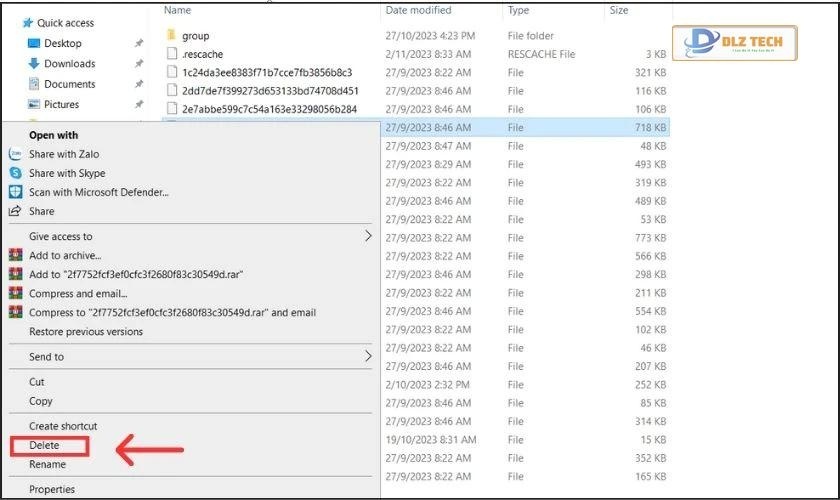The width and height of the screenshot is (840, 500).
Task: Sort by the Size column header
Action: pyautogui.click(x=619, y=10)
